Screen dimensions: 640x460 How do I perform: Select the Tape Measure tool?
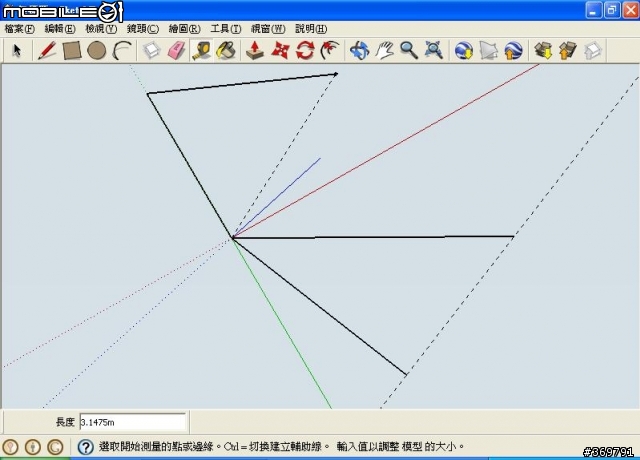[x=201, y=51]
